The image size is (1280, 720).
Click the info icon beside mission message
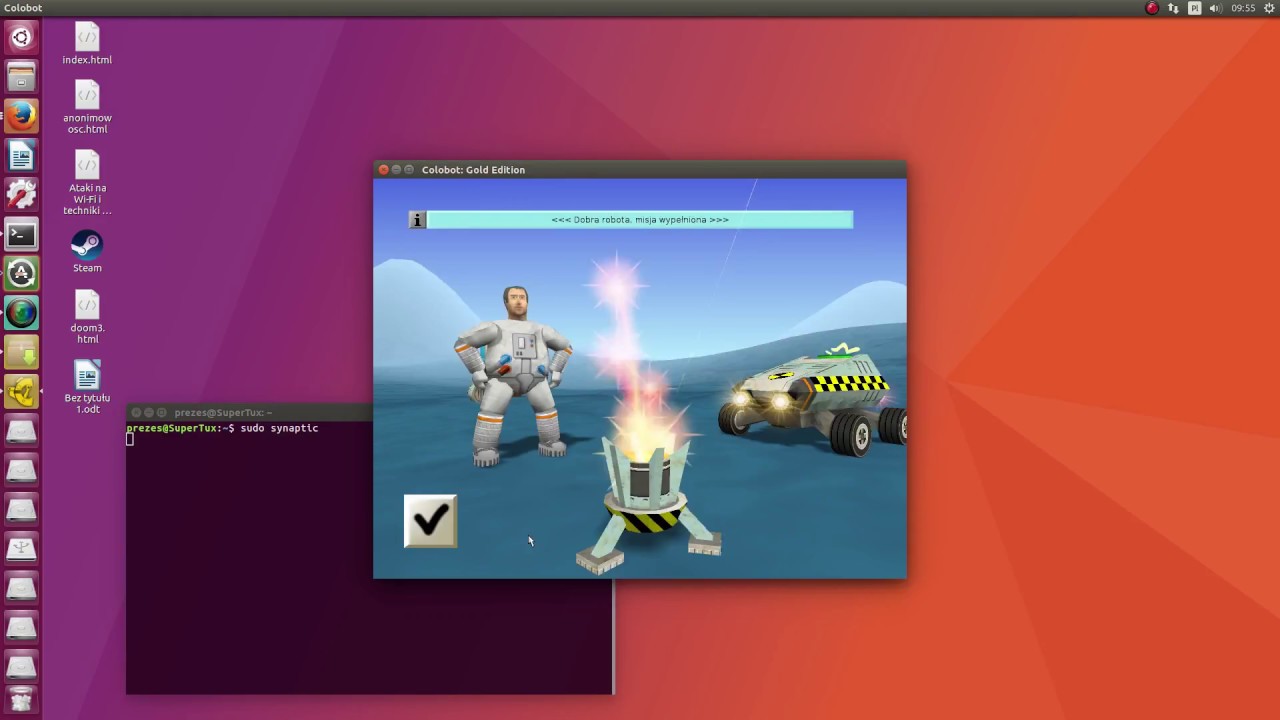(418, 220)
